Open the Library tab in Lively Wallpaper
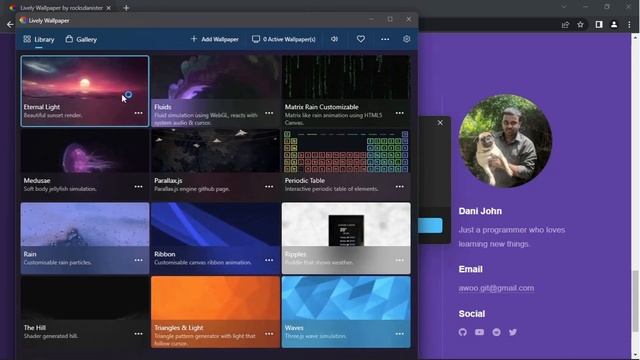 (39, 40)
